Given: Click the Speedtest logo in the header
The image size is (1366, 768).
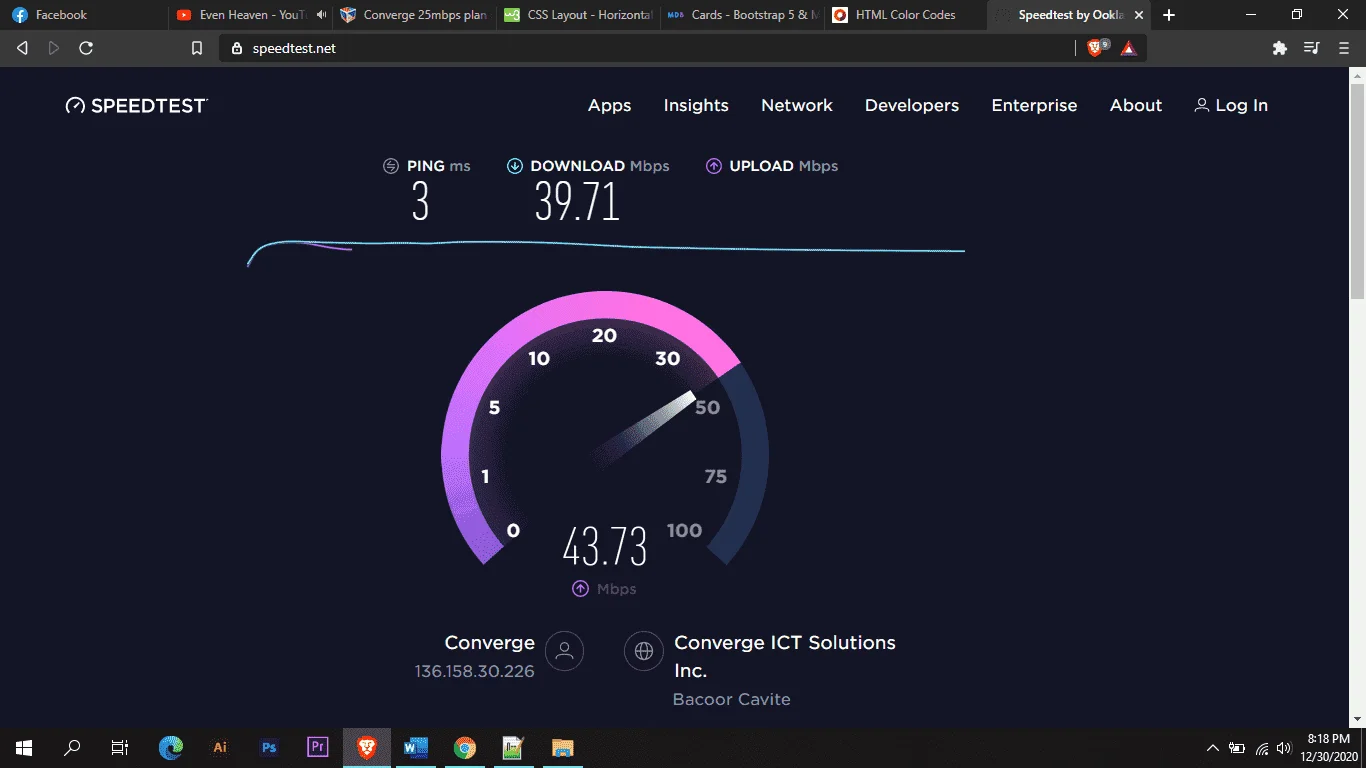Looking at the screenshot, I should (x=136, y=105).
